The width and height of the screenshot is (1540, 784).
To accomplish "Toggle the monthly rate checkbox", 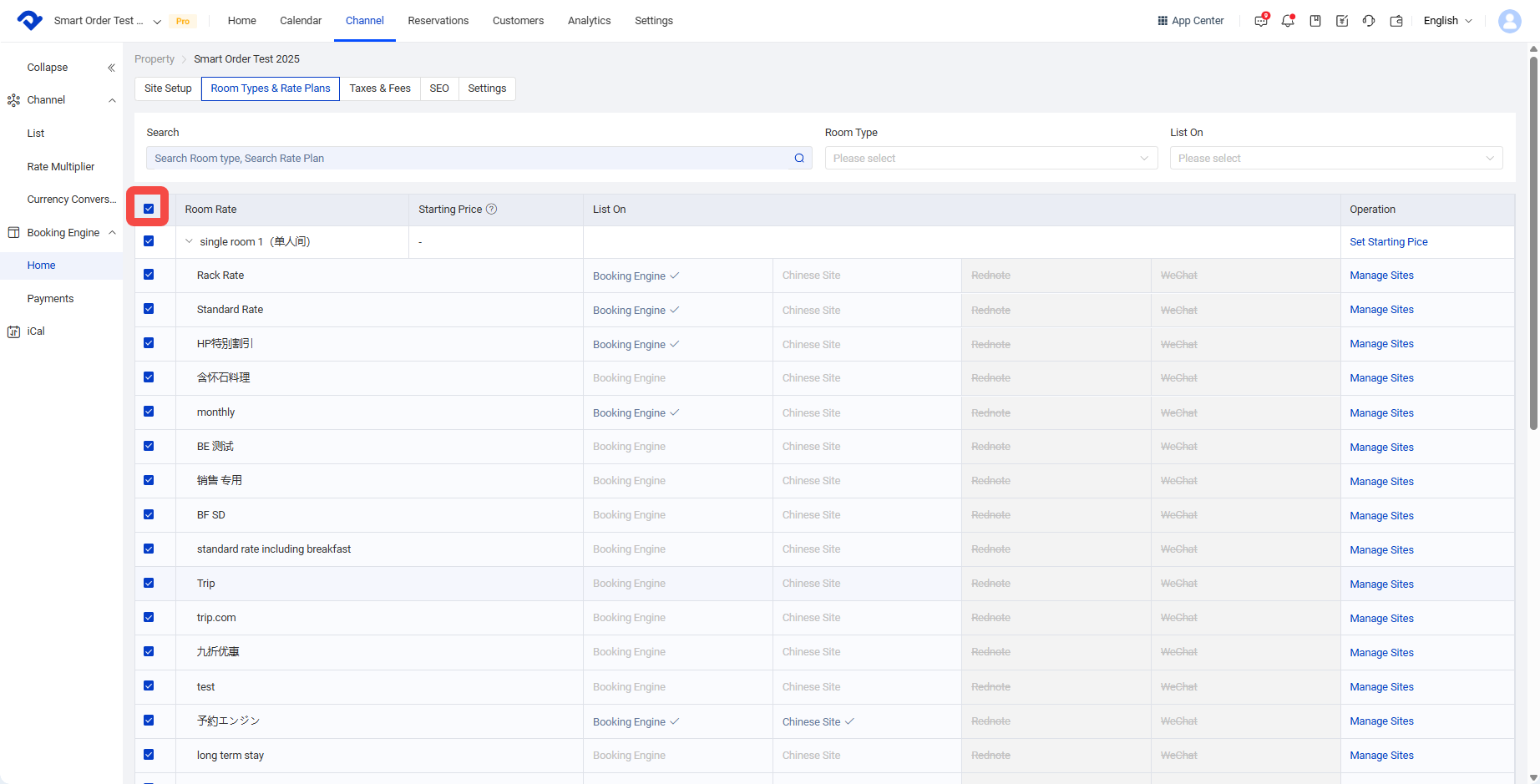I will coord(149,412).
